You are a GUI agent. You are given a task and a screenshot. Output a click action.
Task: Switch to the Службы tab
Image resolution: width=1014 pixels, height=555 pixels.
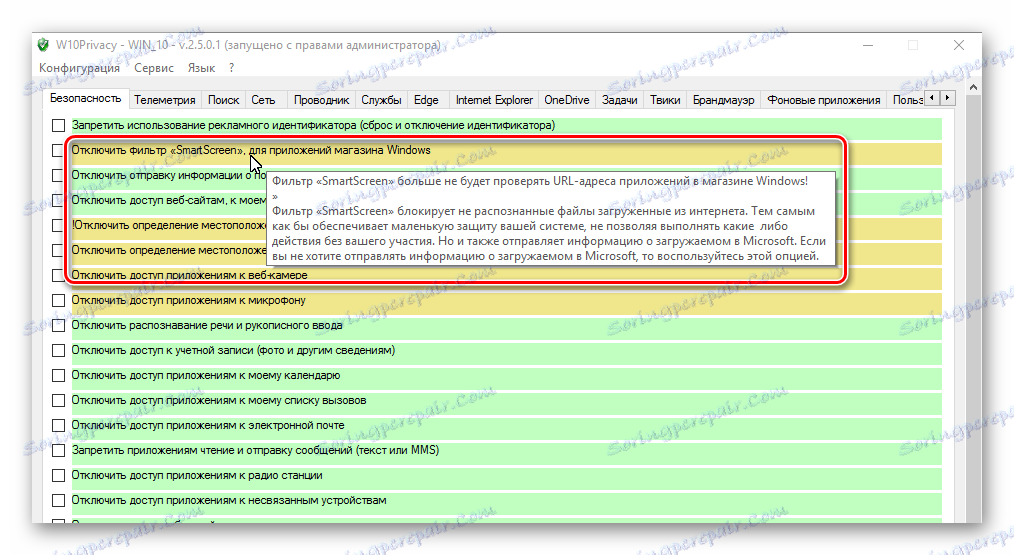click(x=381, y=100)
